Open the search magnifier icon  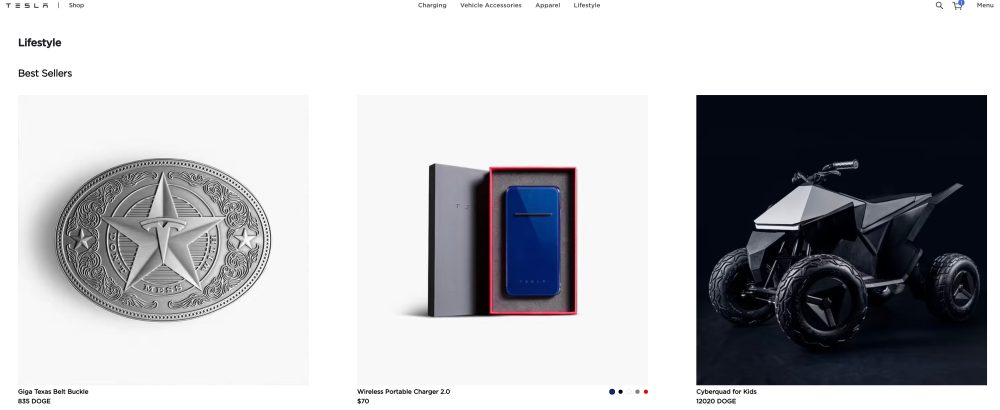[939, 5]
